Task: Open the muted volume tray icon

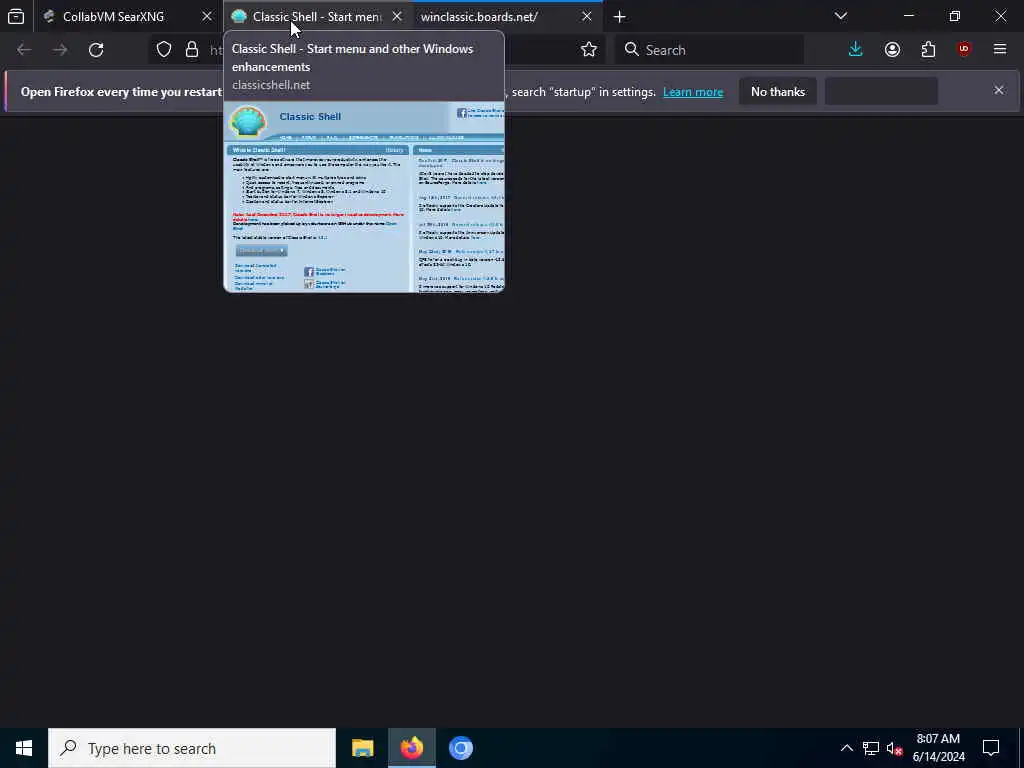Action: click(894, 748)
